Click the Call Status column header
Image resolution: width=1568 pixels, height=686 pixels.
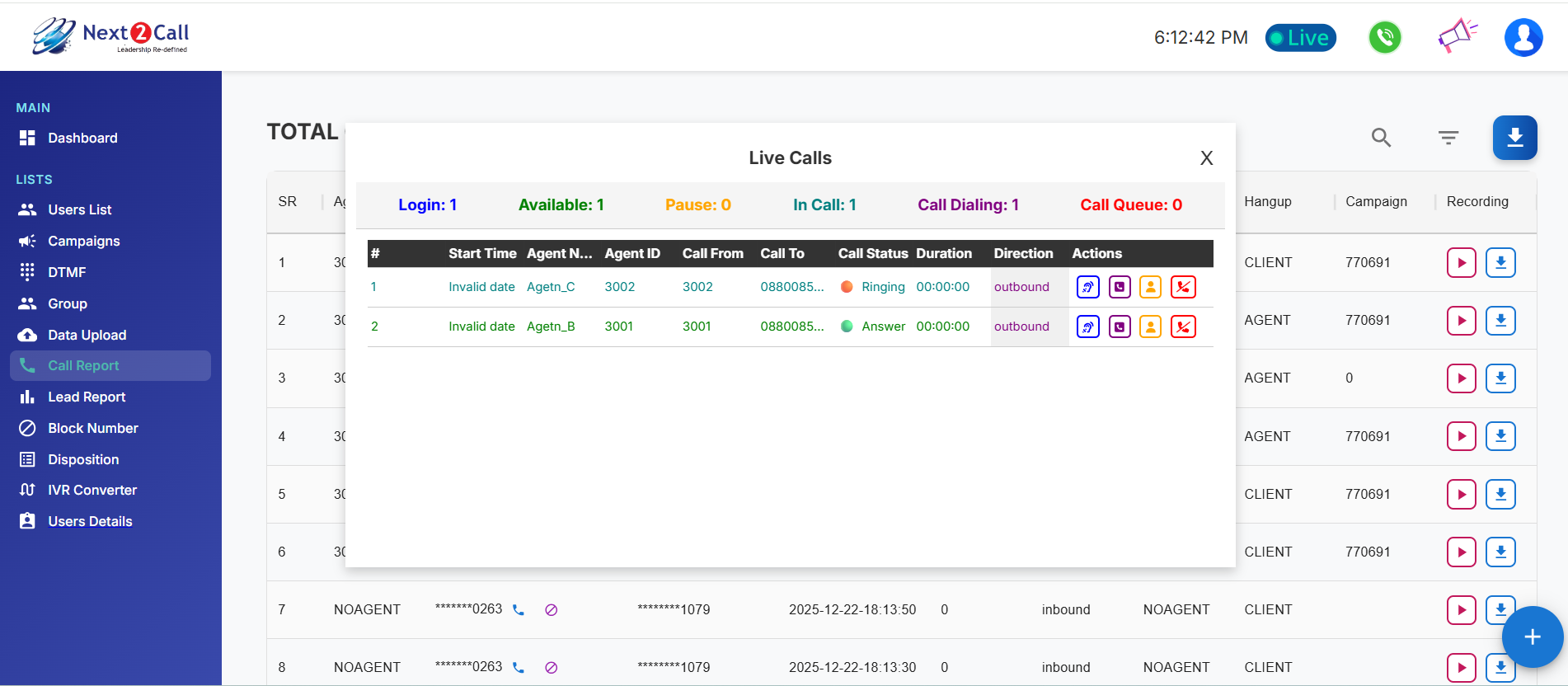coord(872,254)
